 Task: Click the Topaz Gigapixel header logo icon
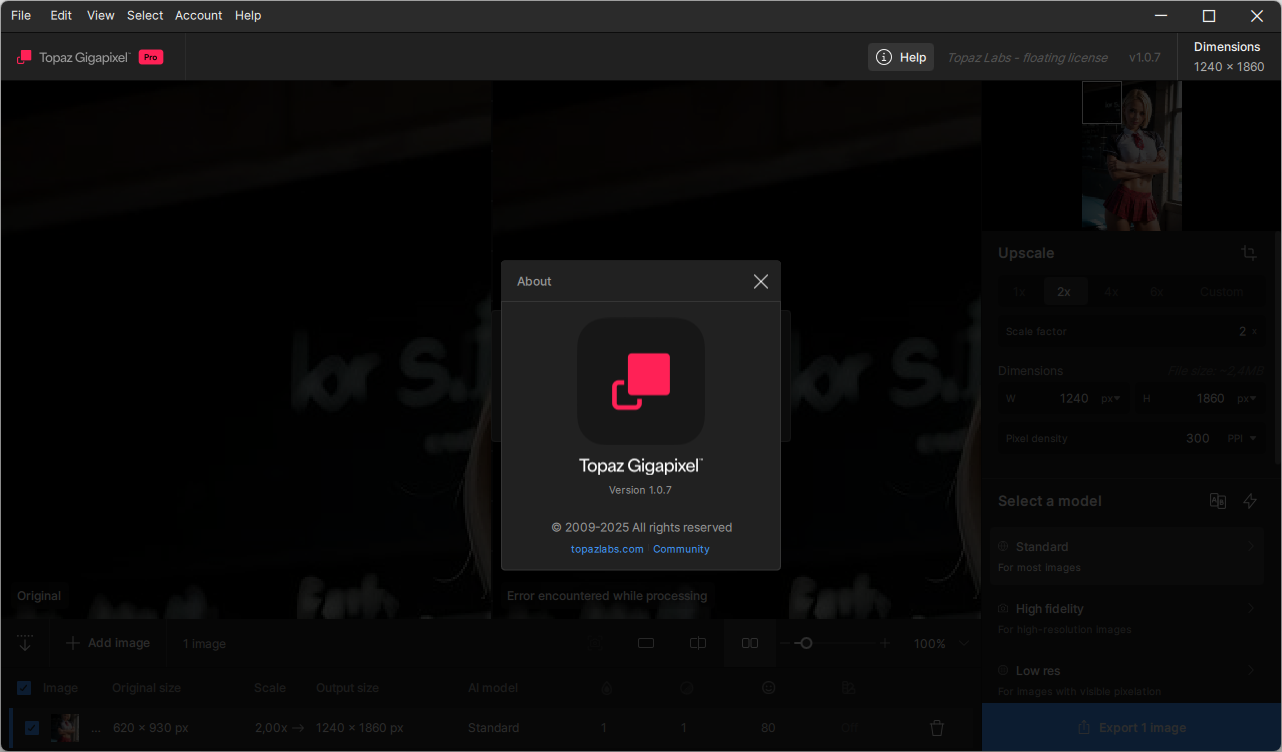tap(25, 57)
